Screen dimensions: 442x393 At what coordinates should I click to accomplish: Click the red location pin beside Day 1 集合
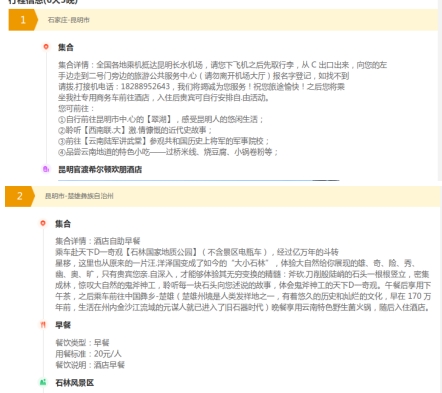[x=46, y=47]
